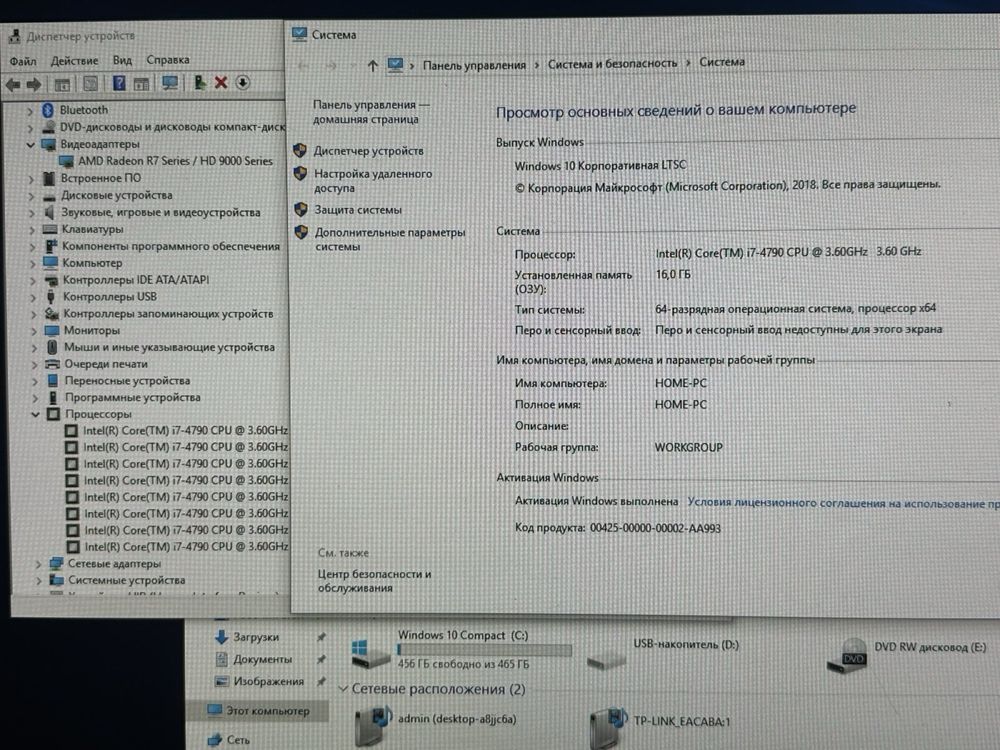Expand the Контроллеры USB node
This screenshot has height=750, width=1000.
pos(33,297)
